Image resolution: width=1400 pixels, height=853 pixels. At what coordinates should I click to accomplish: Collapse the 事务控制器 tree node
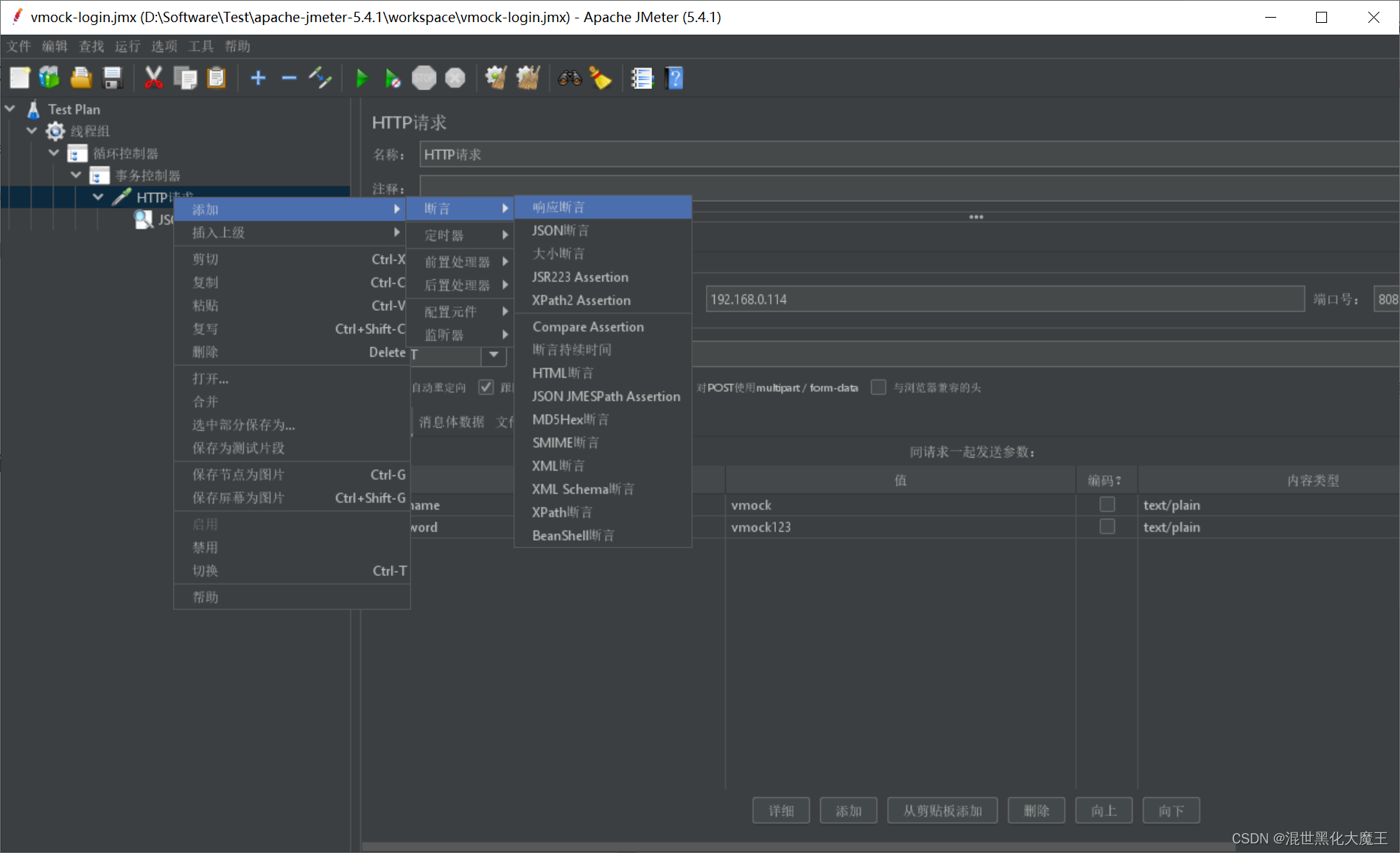pos(76,175)
